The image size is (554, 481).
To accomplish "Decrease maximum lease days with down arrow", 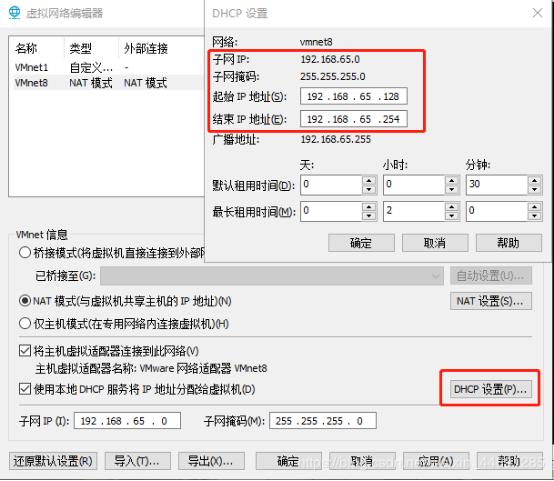I will [369, 216].
